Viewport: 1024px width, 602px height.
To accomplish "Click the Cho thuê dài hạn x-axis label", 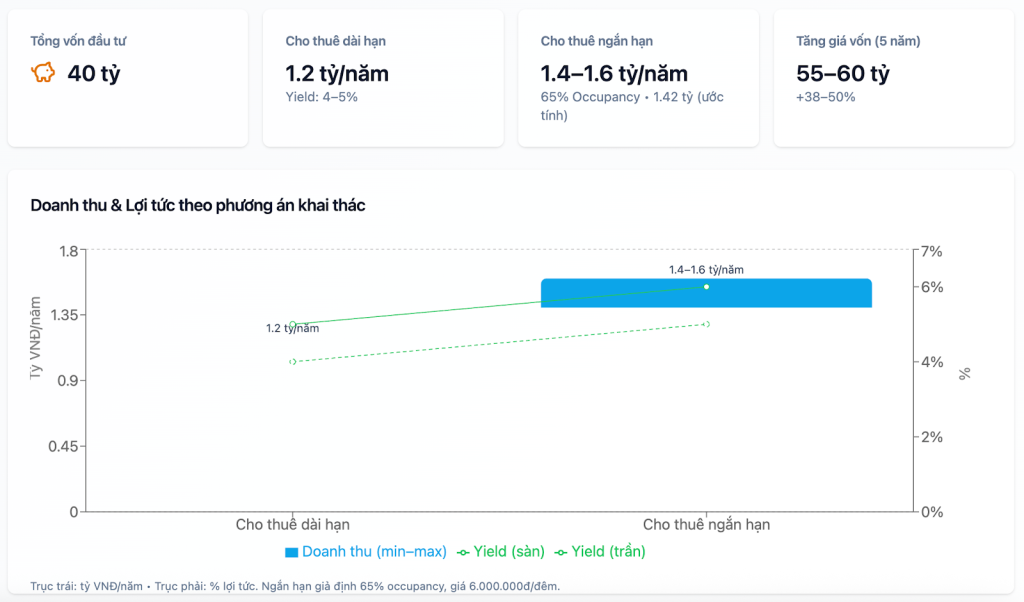I will 293,524.
